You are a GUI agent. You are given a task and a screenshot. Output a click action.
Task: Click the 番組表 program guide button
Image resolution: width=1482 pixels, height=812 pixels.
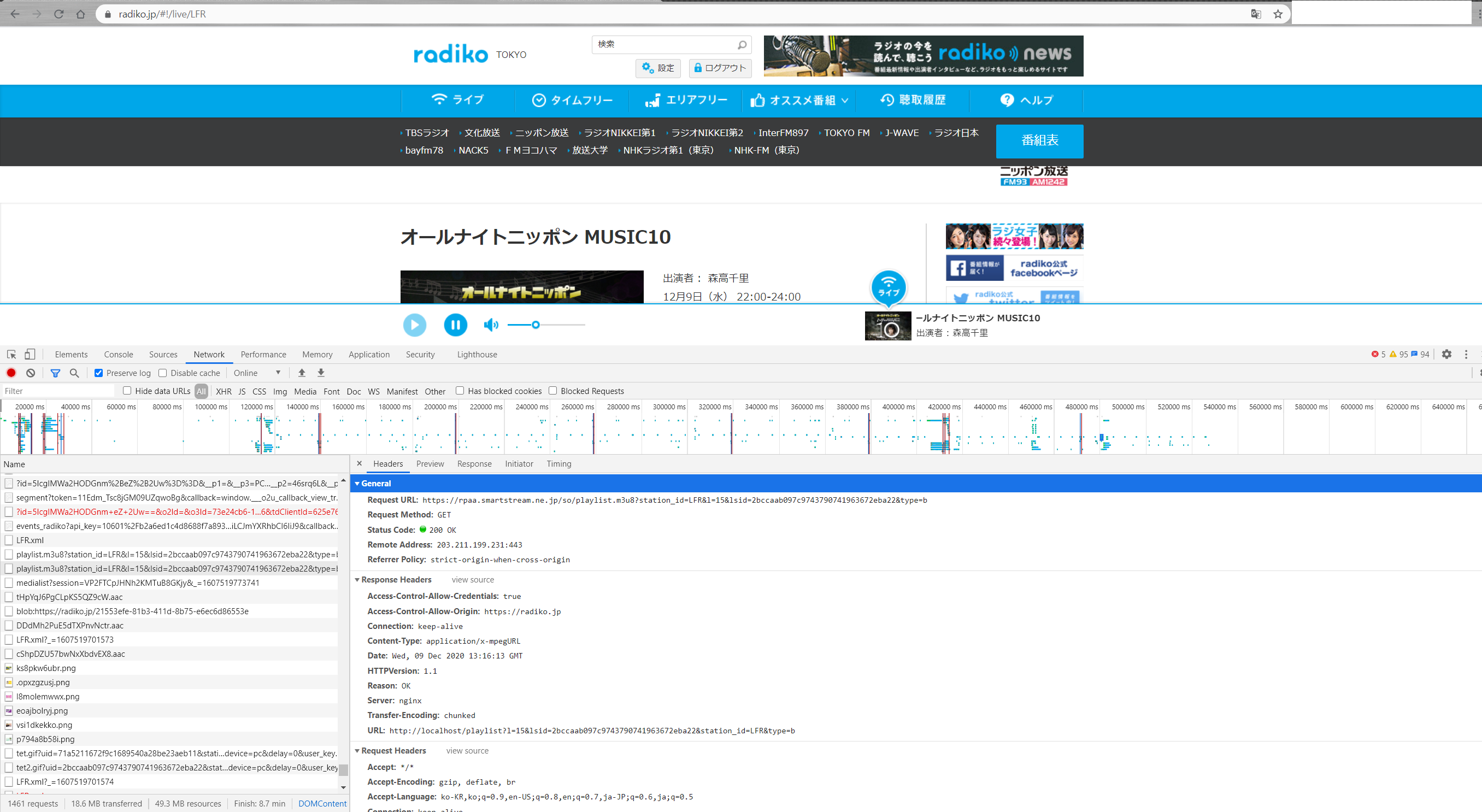pos(1039,141)
